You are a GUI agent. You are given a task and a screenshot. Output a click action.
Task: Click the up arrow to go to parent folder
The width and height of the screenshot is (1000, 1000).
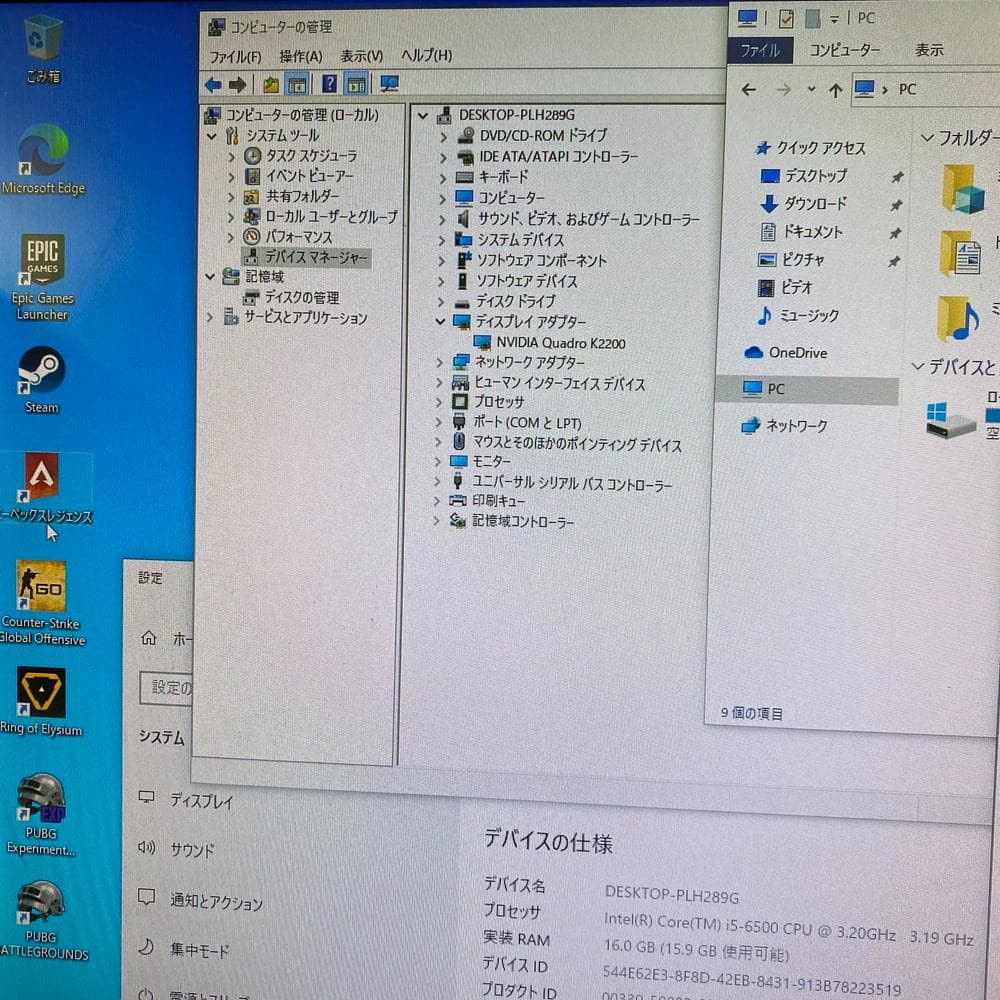click(835, 90)
